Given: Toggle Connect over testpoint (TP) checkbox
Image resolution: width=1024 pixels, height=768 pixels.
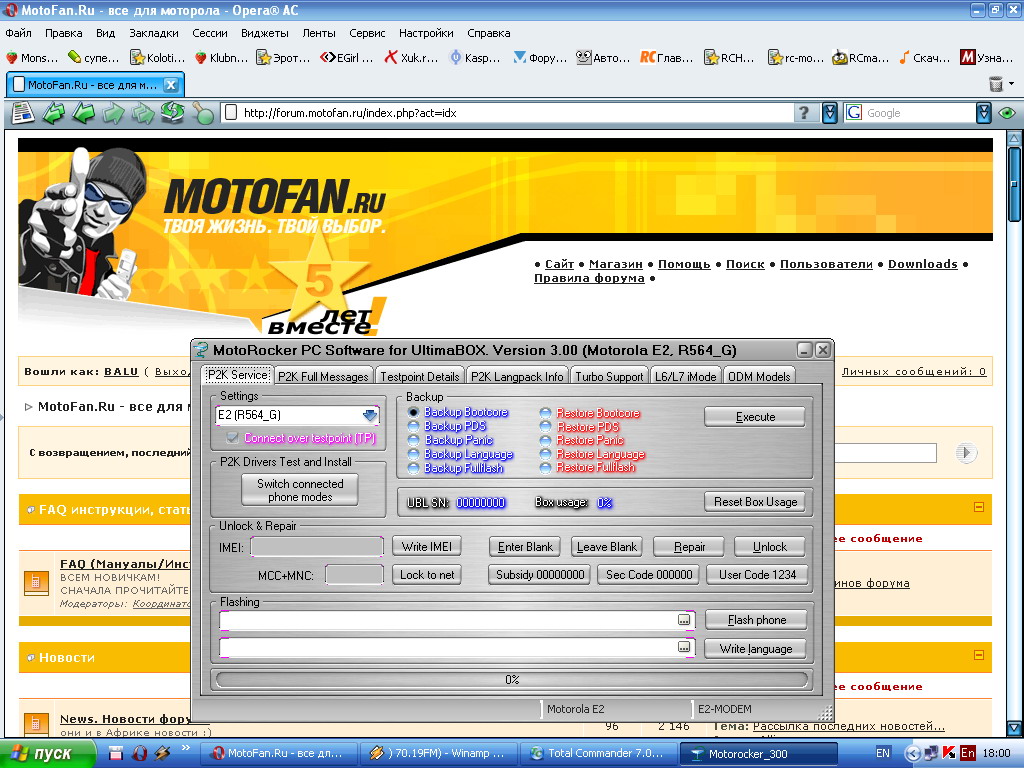Looking at the screenshot, I should (x=232, y=438).
